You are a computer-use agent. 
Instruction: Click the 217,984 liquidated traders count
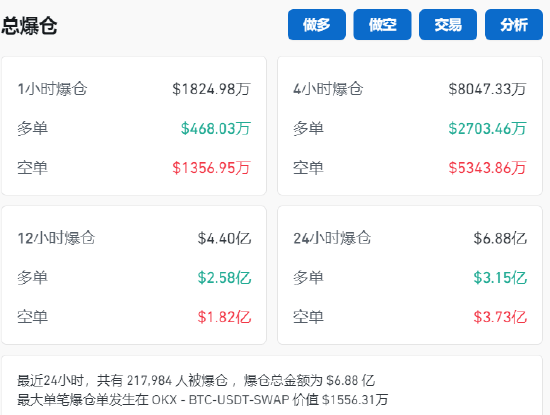coord(149,381)
